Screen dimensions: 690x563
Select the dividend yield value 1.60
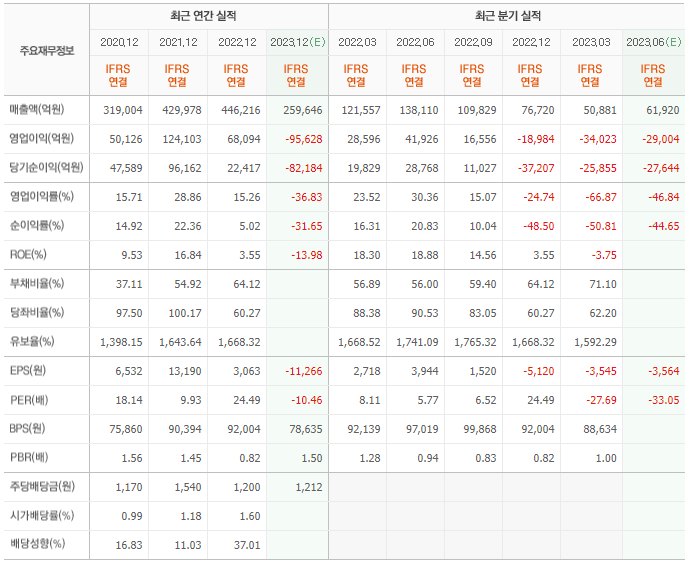tap(250, 516)
